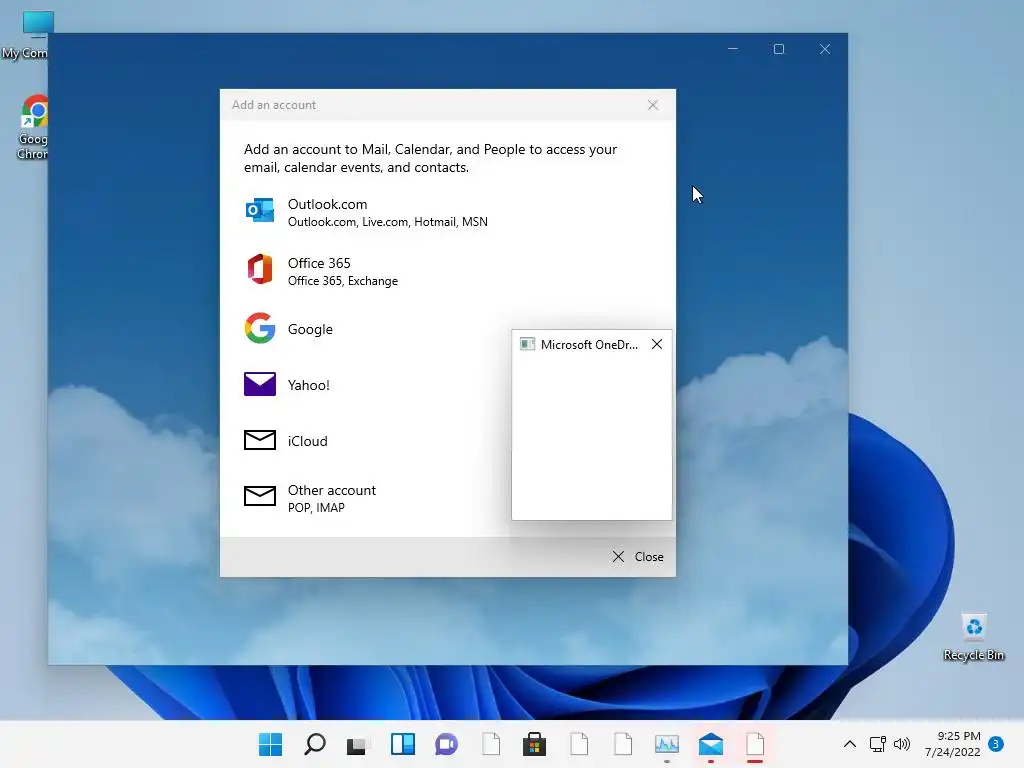Image resolution: width=1024 pixels, height=768 pixels.
Task: Open Task View from the taskbar
Action: tap(358, 744)
